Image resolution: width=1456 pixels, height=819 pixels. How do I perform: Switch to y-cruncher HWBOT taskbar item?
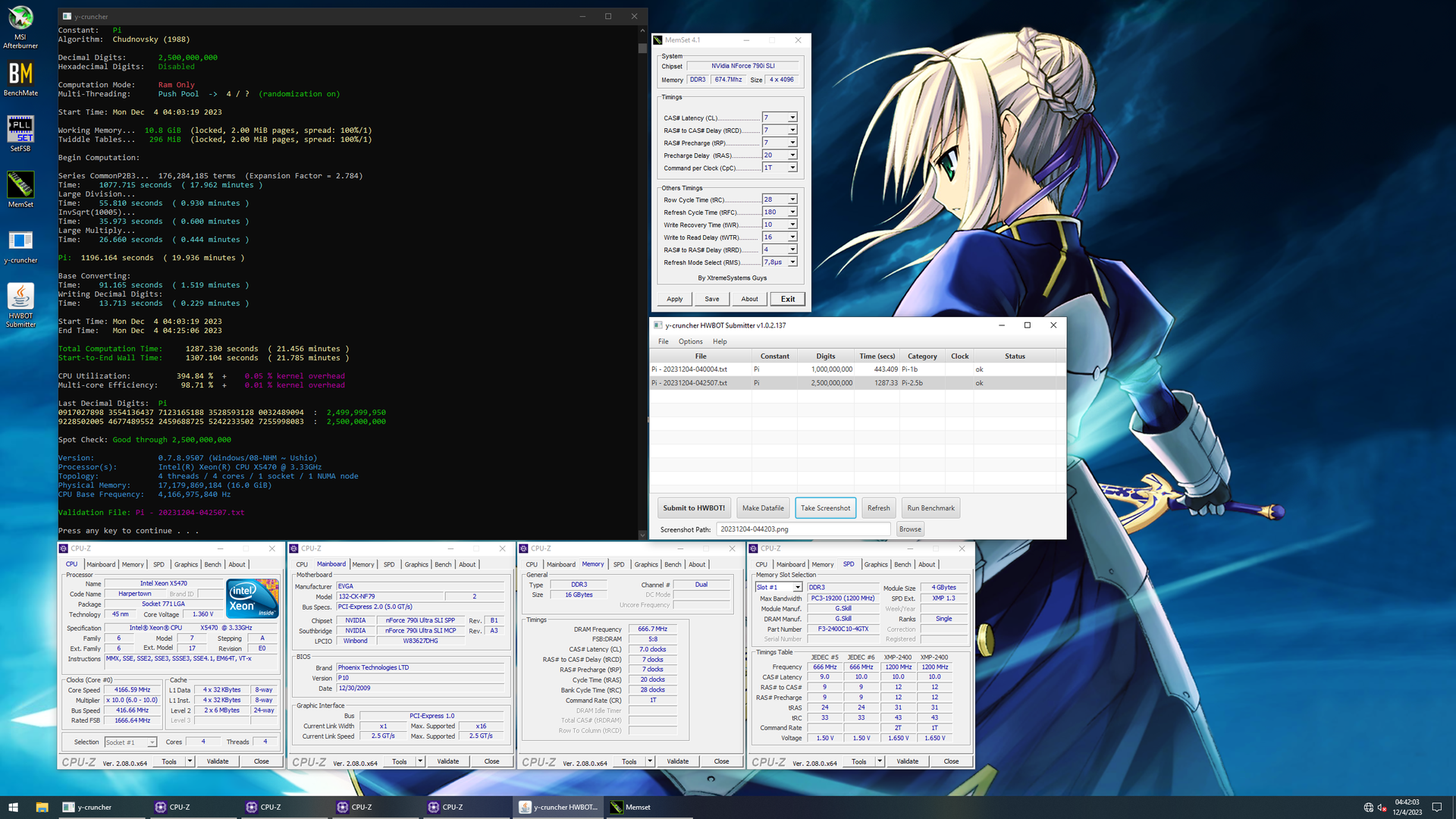559,807
